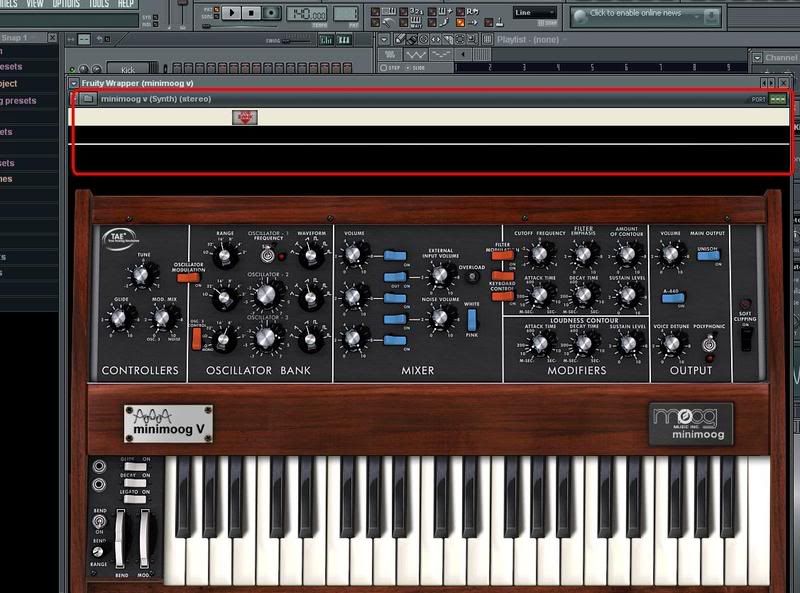The width and height of the screenshot is (800, 593).
Task: Click the minimoog V nameplate
Action: click(168, 424)
